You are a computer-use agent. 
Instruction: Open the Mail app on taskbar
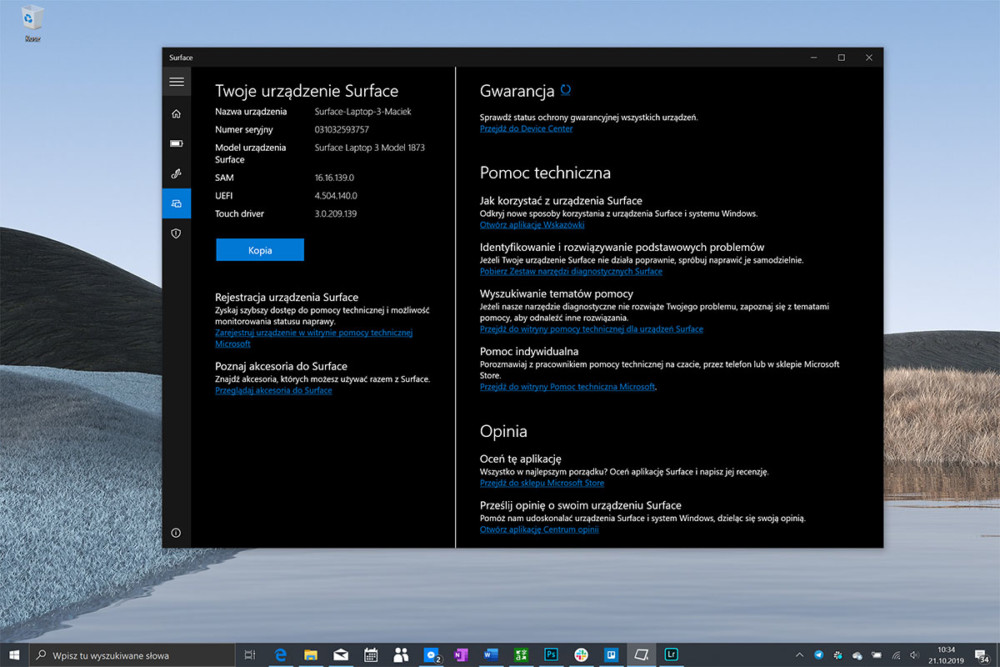341,655
